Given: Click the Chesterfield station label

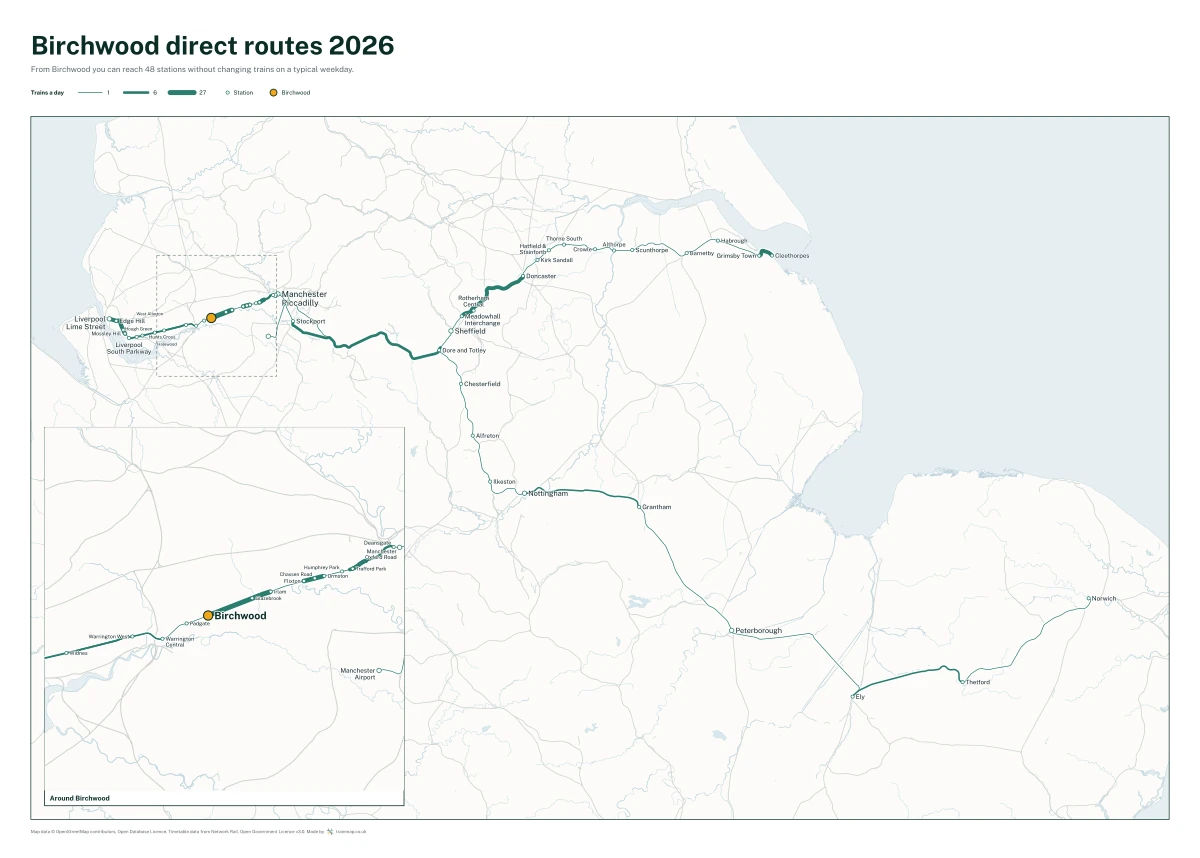Looking at the screenshot, I should pyautogui.click(x=482, y=384).
